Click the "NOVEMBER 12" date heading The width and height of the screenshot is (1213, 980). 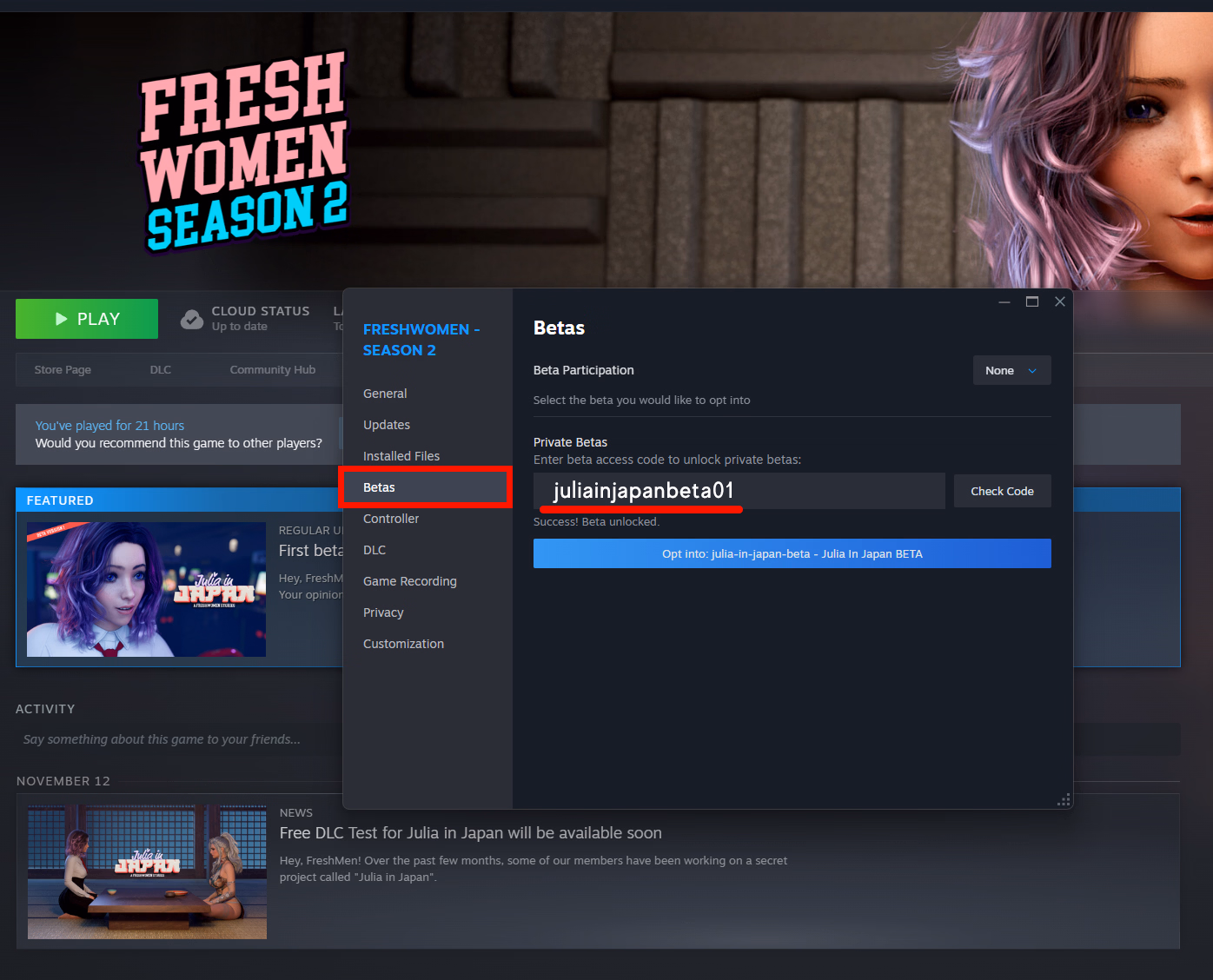coord(63,781)
